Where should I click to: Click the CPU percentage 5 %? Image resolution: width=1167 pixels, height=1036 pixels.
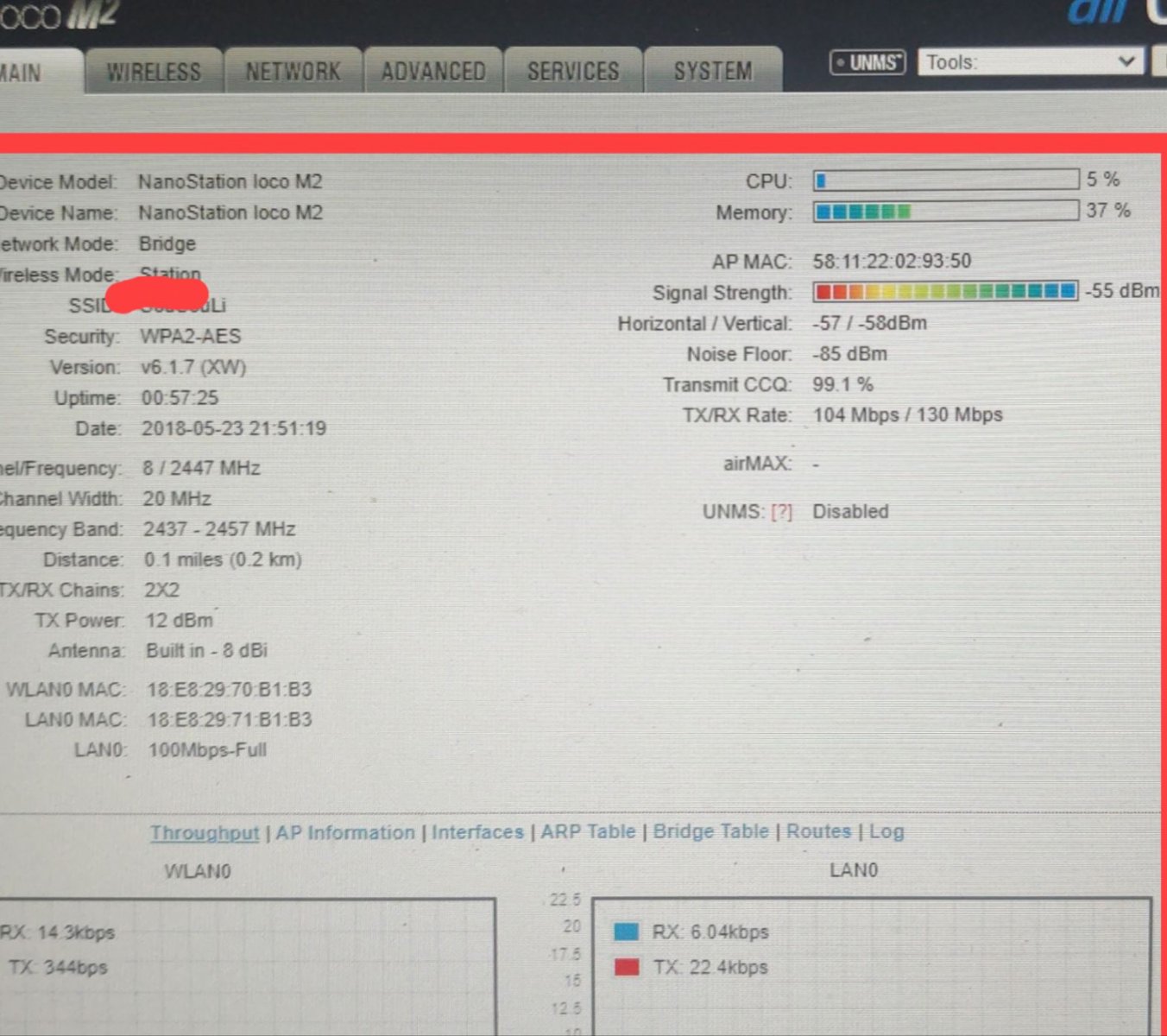(x=1103, y=180)
